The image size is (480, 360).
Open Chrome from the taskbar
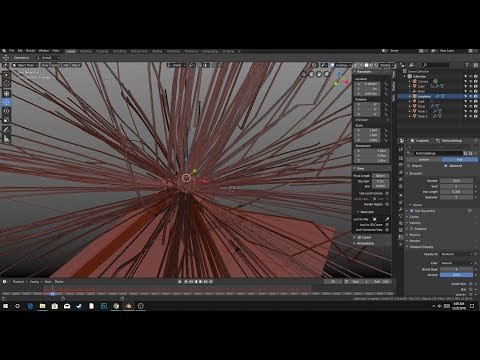116,306
